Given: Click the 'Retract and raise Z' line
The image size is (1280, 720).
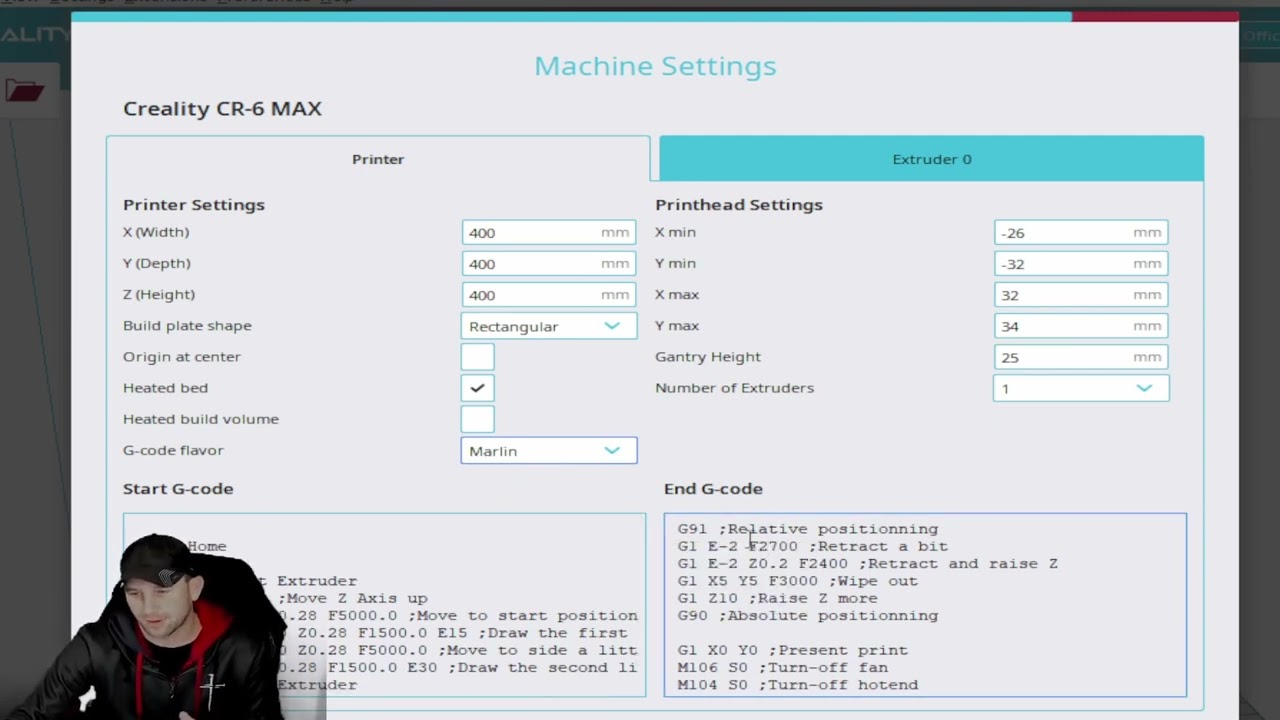Looking at the screenshot, I should point(868,563).
